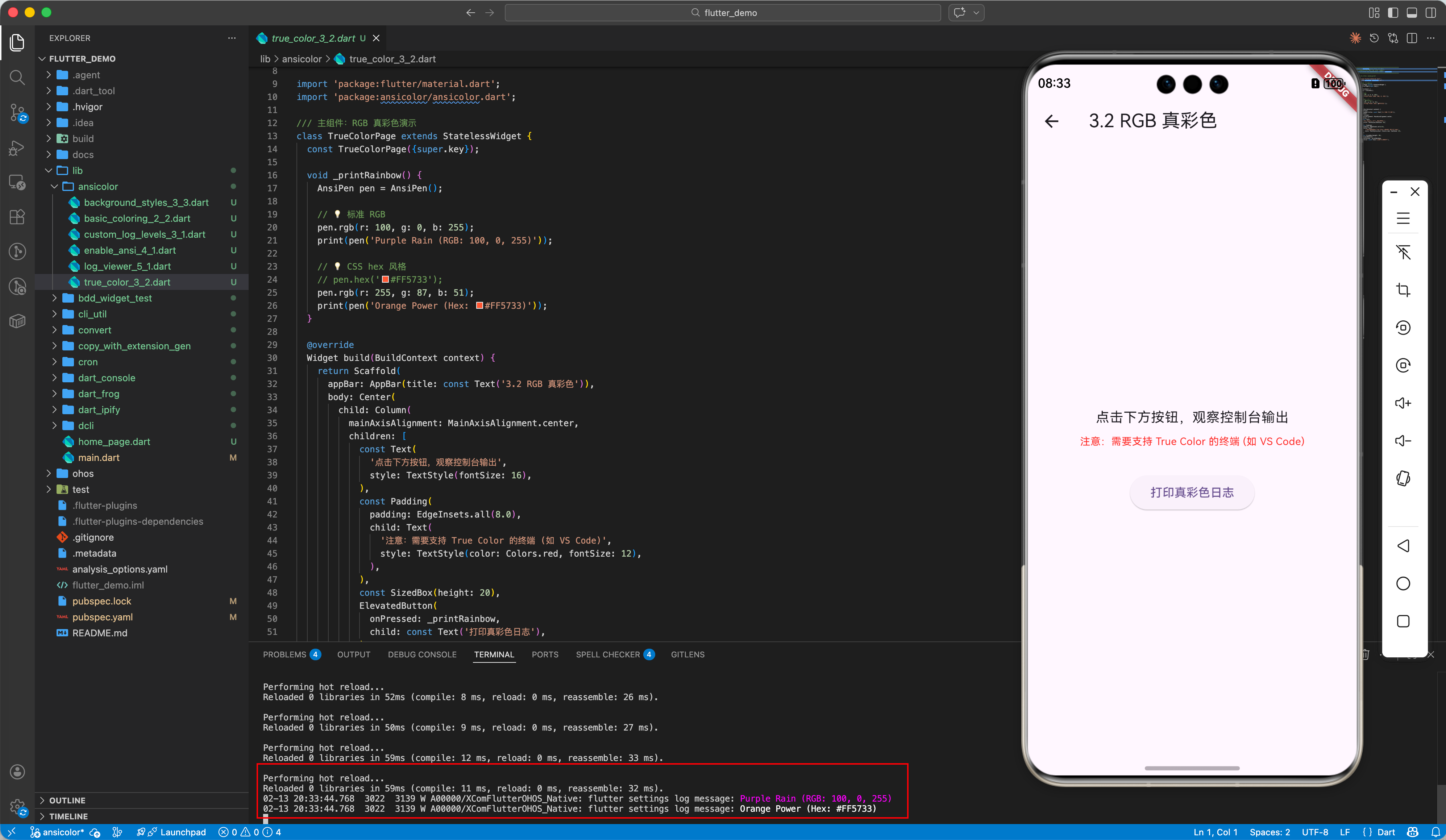
Task: Expand the OUTLINE section
Action: (x=67, y=800)
